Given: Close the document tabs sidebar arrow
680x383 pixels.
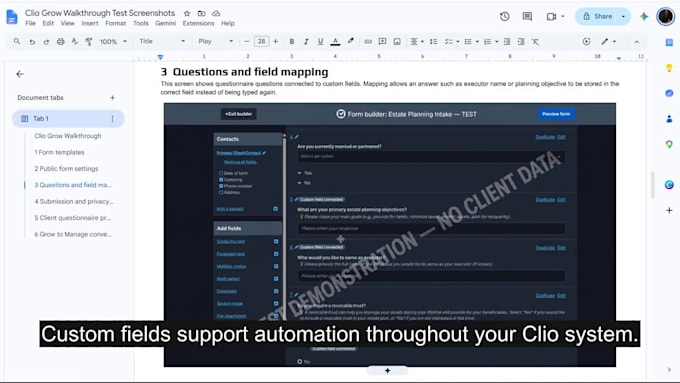Looking at the screenshot, I should click(x=20, y=74).
